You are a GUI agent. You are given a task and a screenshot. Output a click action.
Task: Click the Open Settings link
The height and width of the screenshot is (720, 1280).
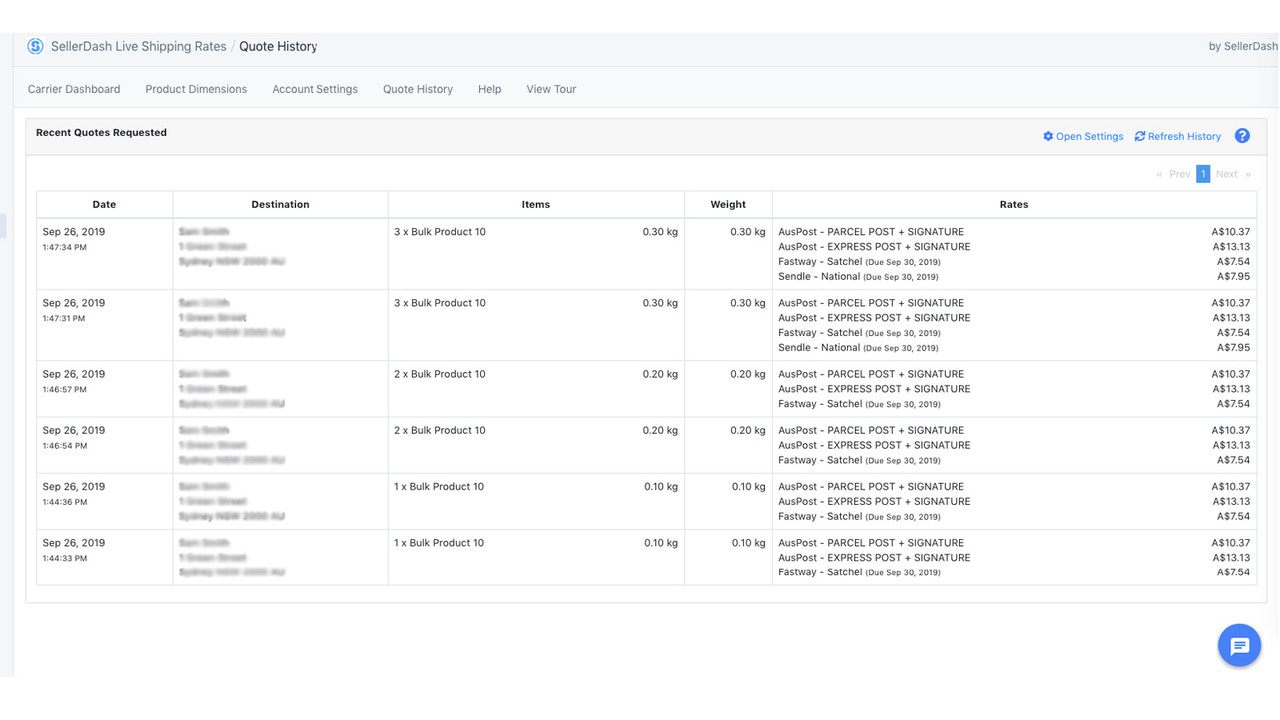point(1090,136)
